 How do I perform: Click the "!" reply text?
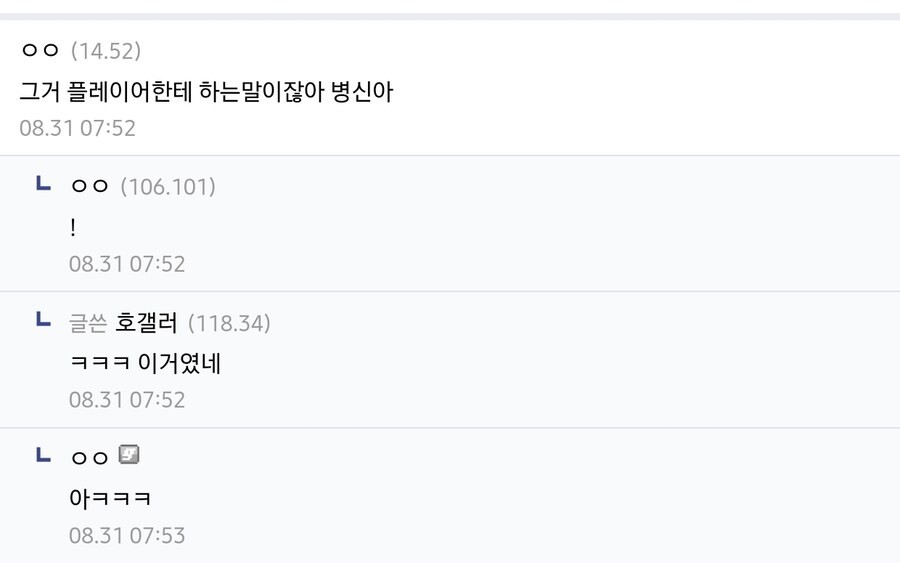point(73,228)
